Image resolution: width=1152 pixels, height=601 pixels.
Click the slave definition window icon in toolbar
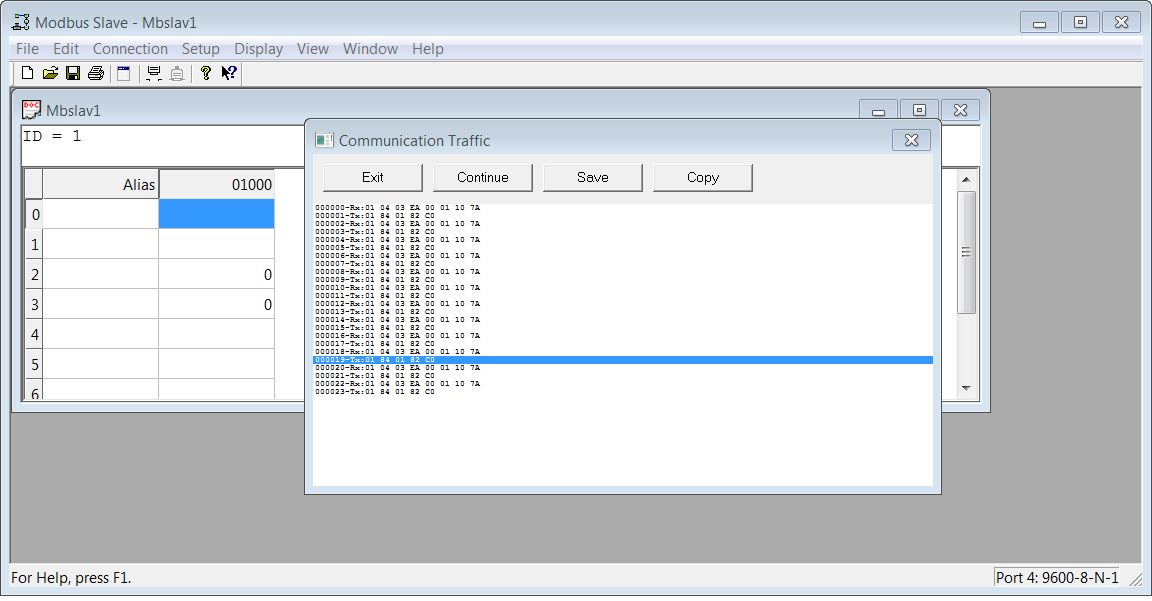click(123, 73)
